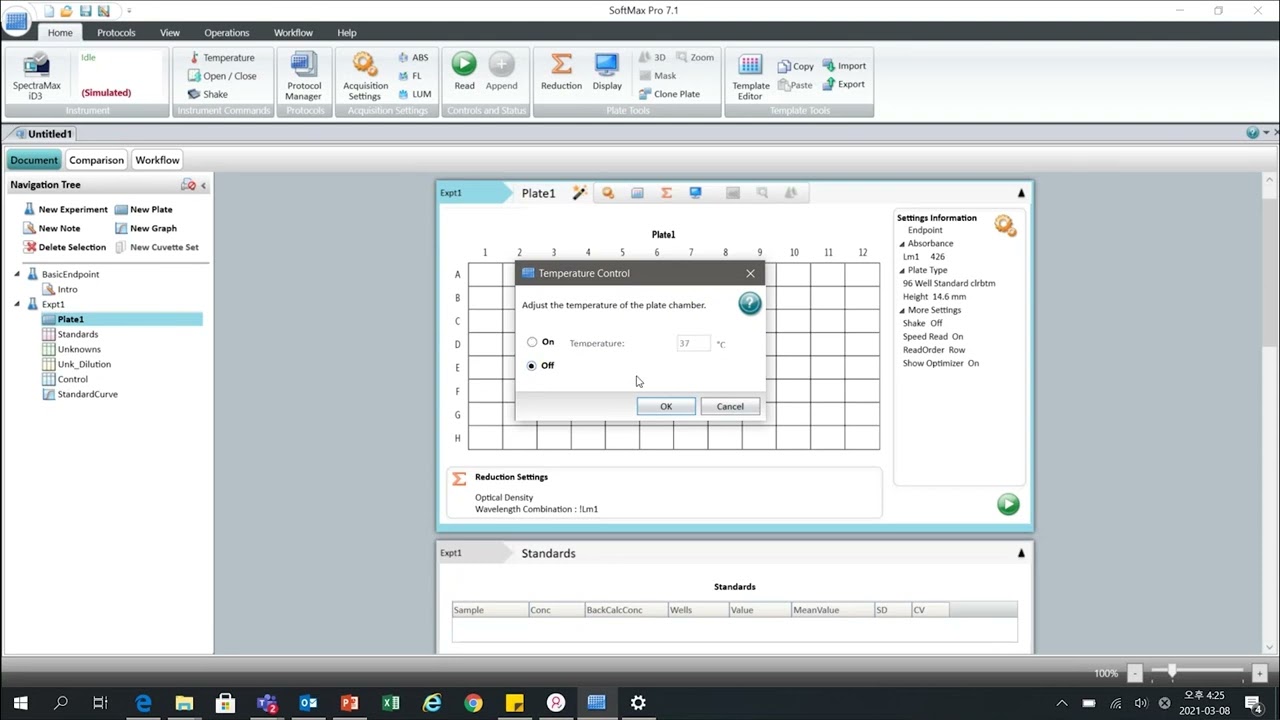Switch to the Comparison view tab
This screenshot has width=1280, height=720.
coord(97,160)
